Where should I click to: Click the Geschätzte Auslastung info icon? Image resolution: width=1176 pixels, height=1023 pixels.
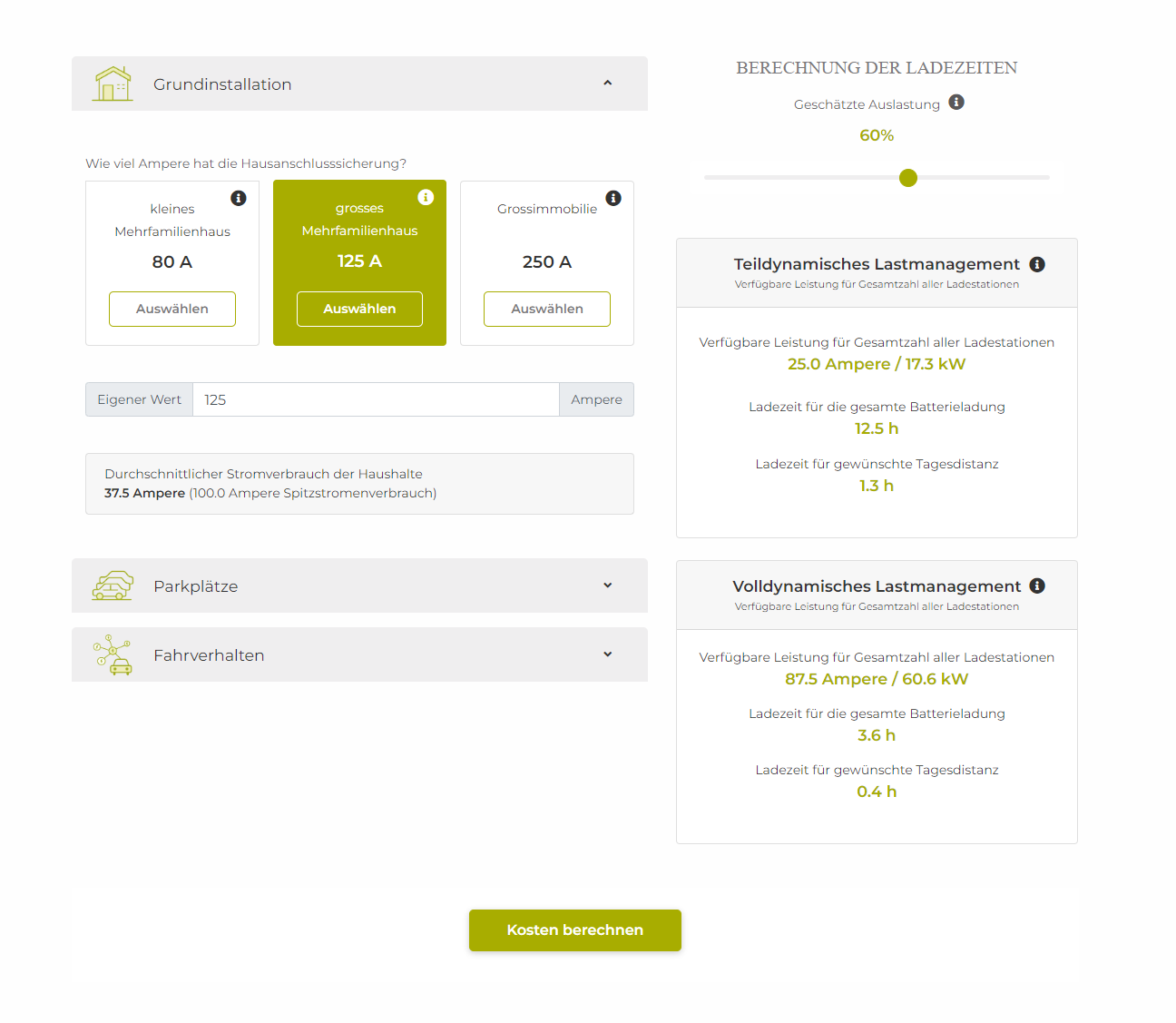coord(955,103)
